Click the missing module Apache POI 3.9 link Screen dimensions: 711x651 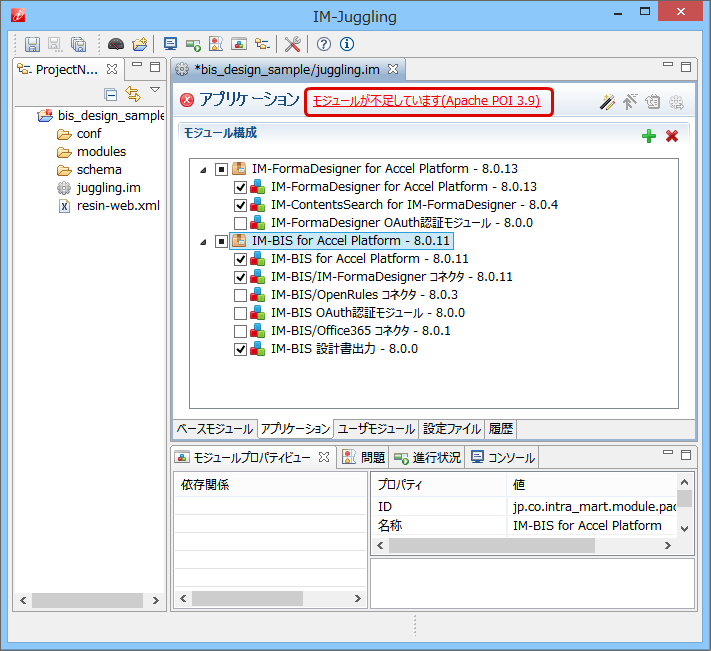point(426,101)
